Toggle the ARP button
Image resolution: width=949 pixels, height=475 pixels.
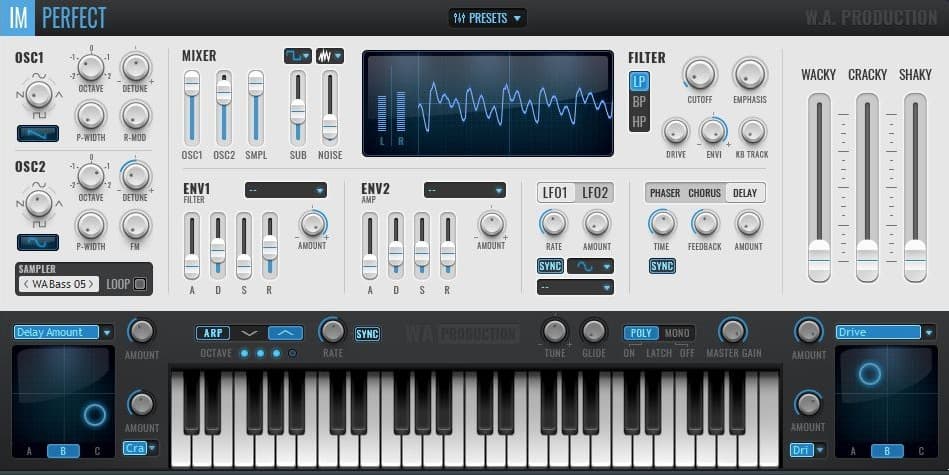click(212, 333)
